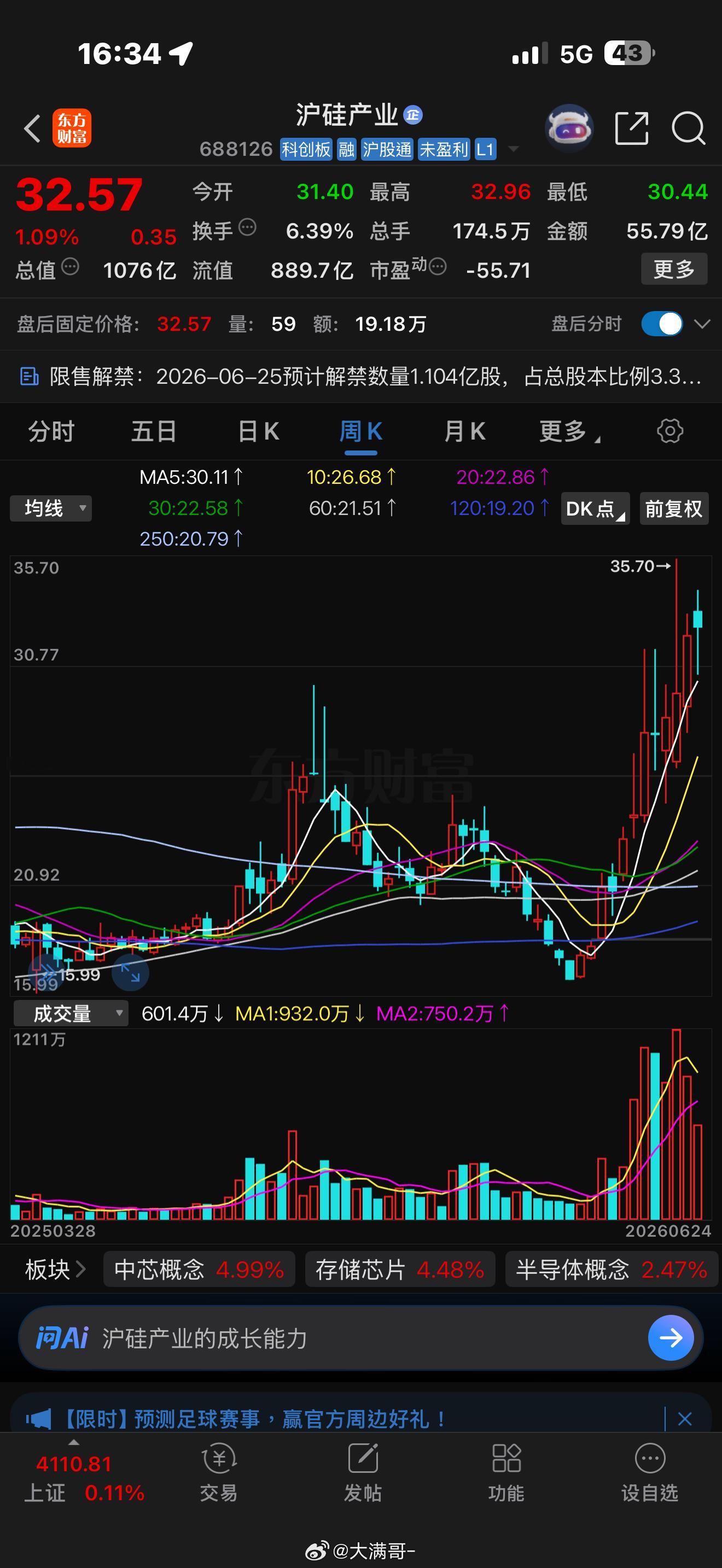The image size is (722, 1568).
Task: Tap the megaphone announcement icon
Action: (x=39, y=1419)
